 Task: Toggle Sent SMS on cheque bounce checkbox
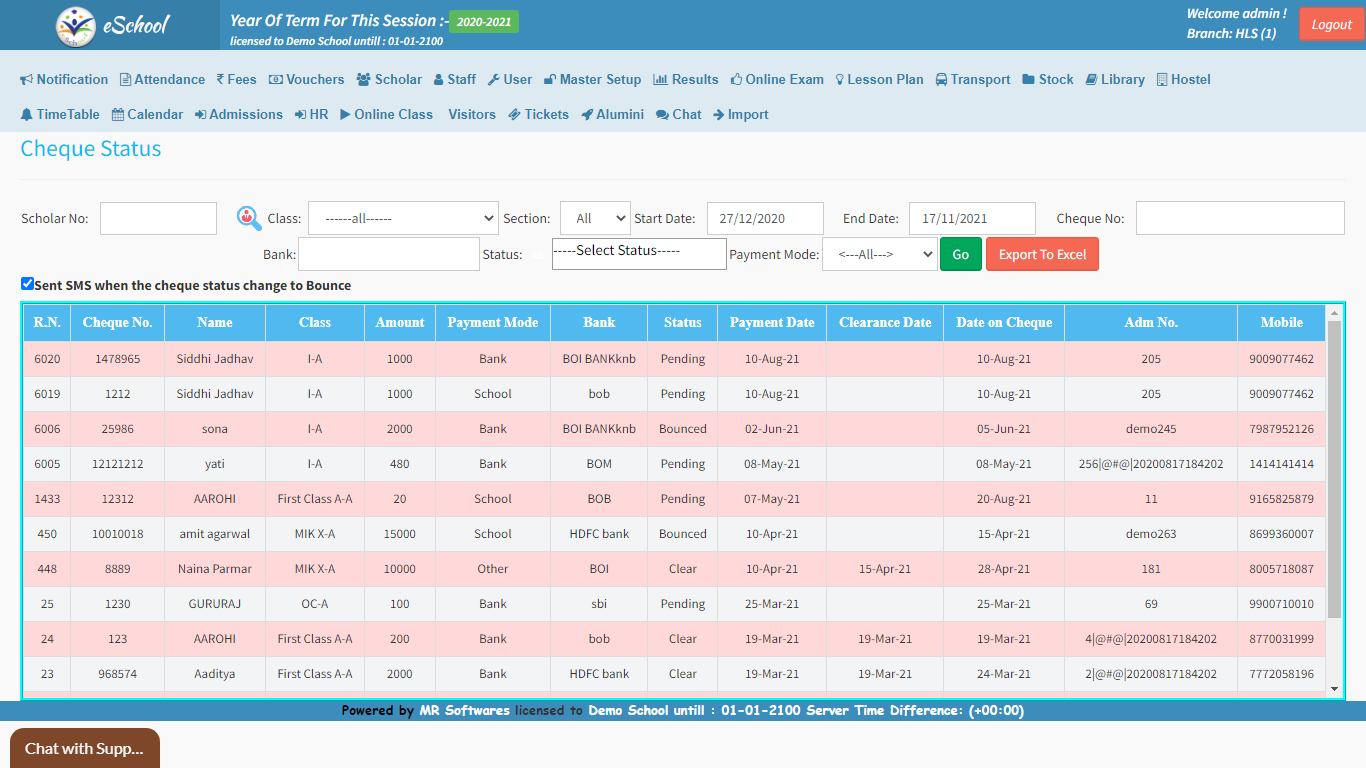tap(28, 284)
